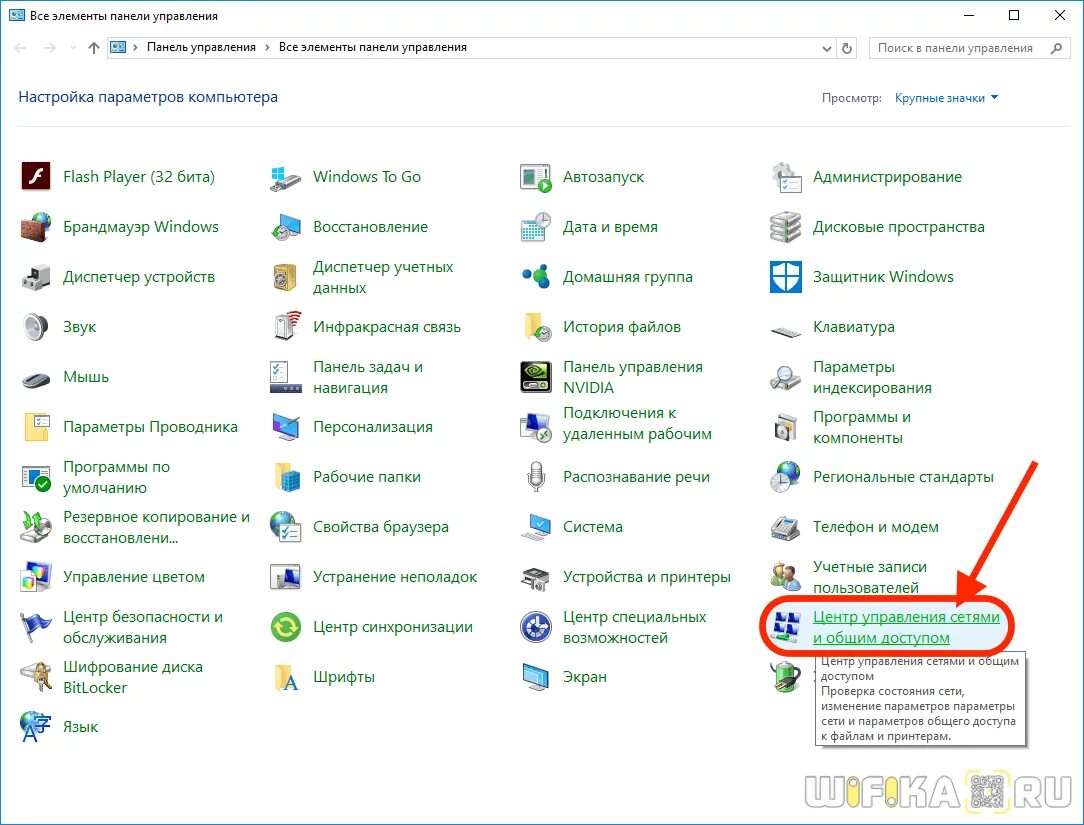Open Учетные записи пользователей link

[870, 577]
